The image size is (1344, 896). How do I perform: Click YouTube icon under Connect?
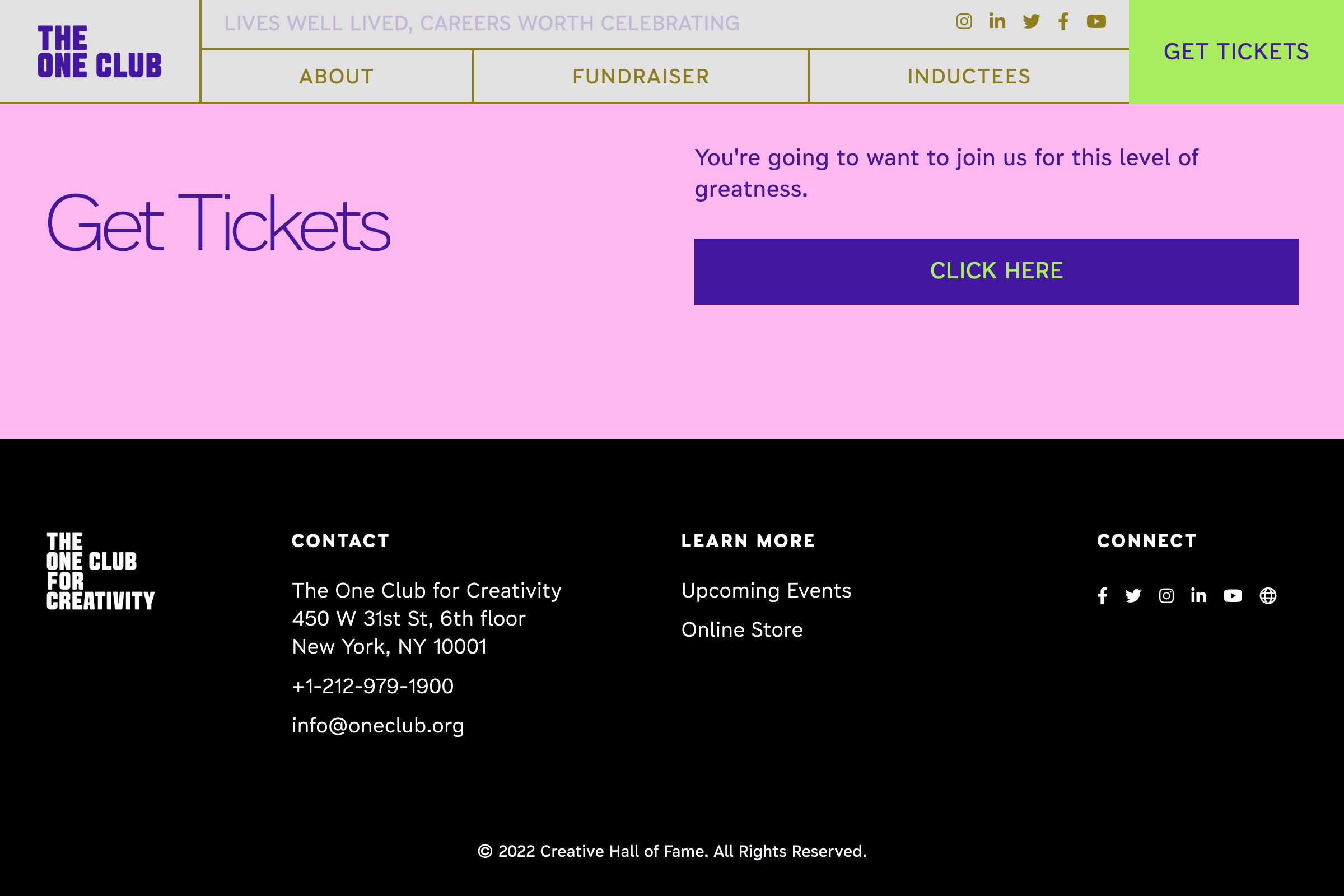(1233, 596)
